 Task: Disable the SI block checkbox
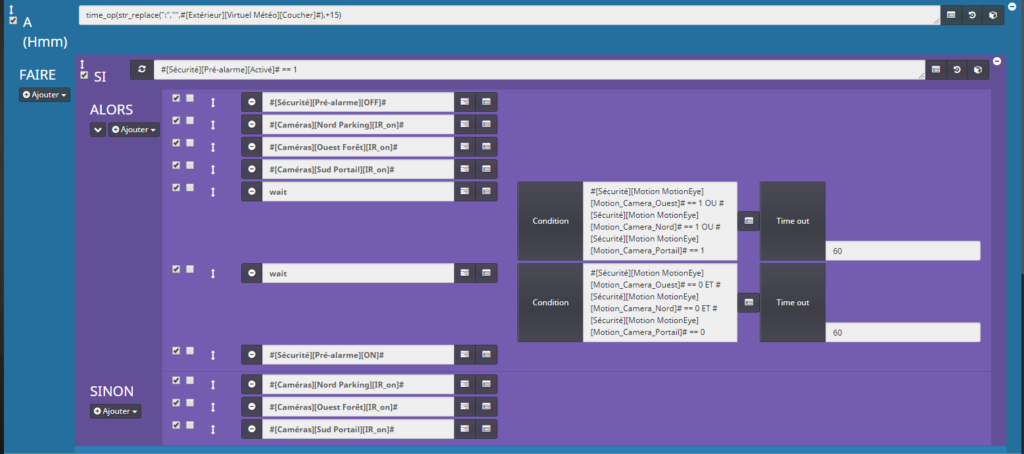pos(84,75)
